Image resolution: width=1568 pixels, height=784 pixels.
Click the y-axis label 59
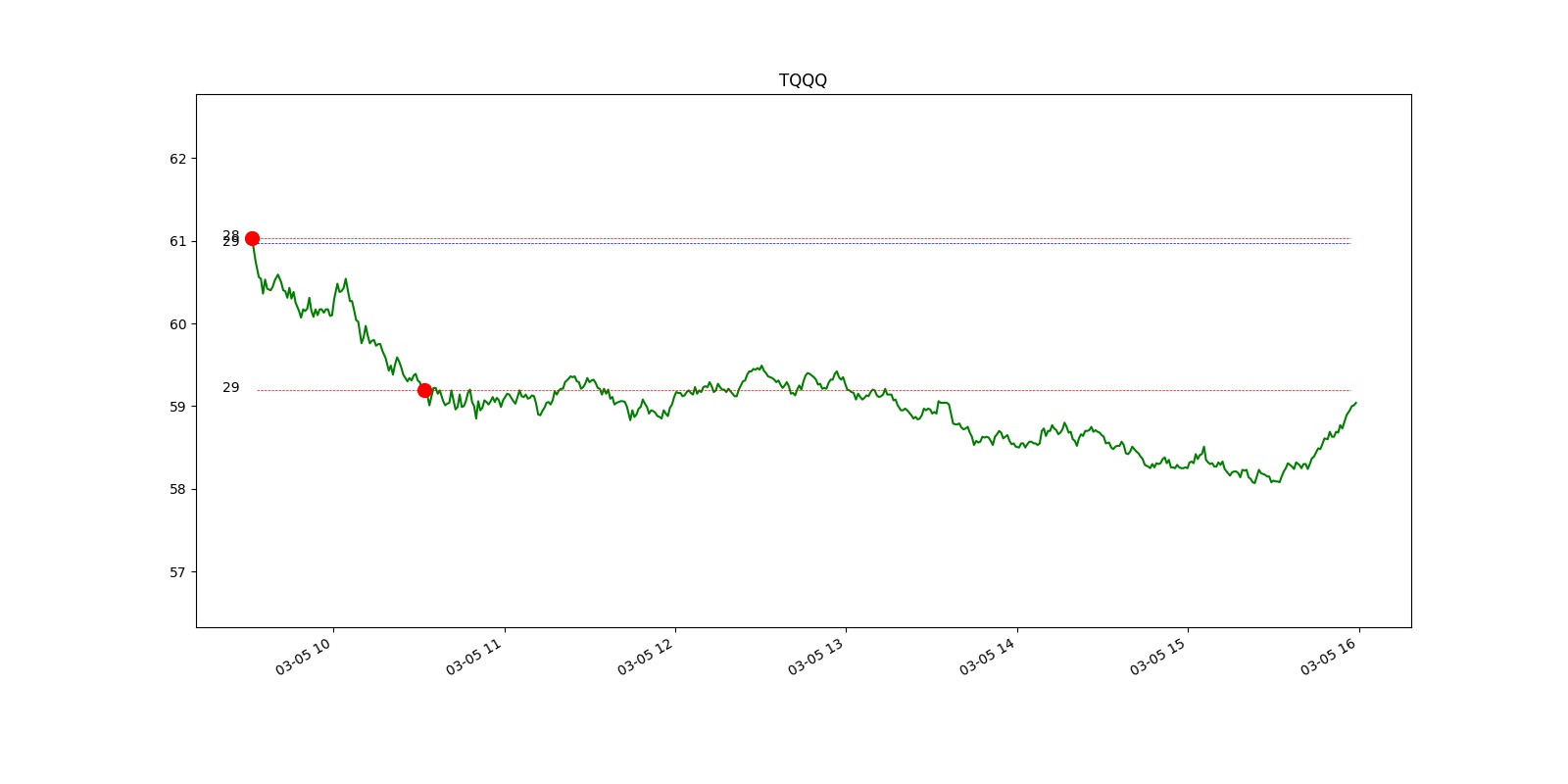pos(177,407)
